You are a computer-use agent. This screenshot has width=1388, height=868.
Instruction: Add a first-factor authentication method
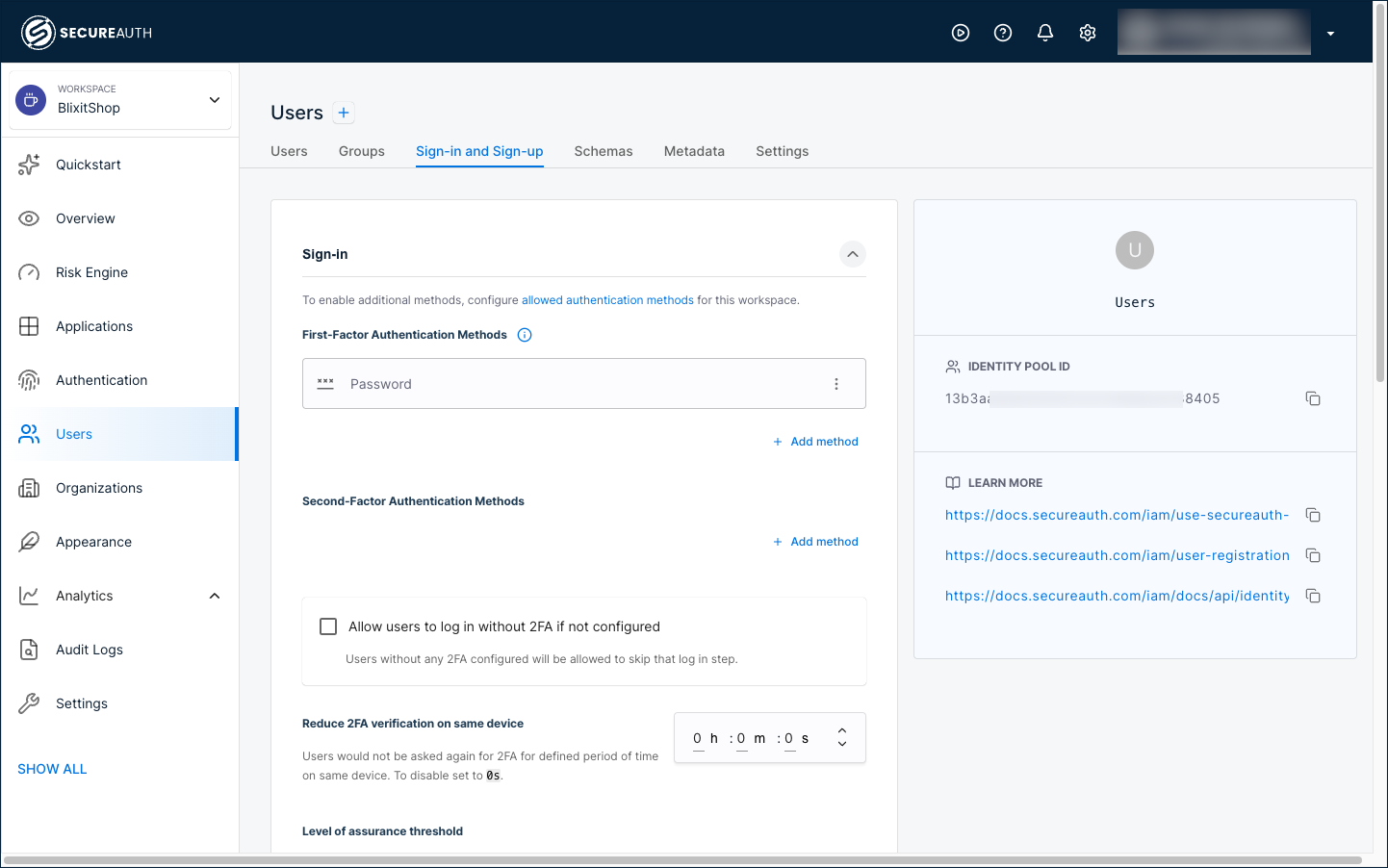[816, 442]
